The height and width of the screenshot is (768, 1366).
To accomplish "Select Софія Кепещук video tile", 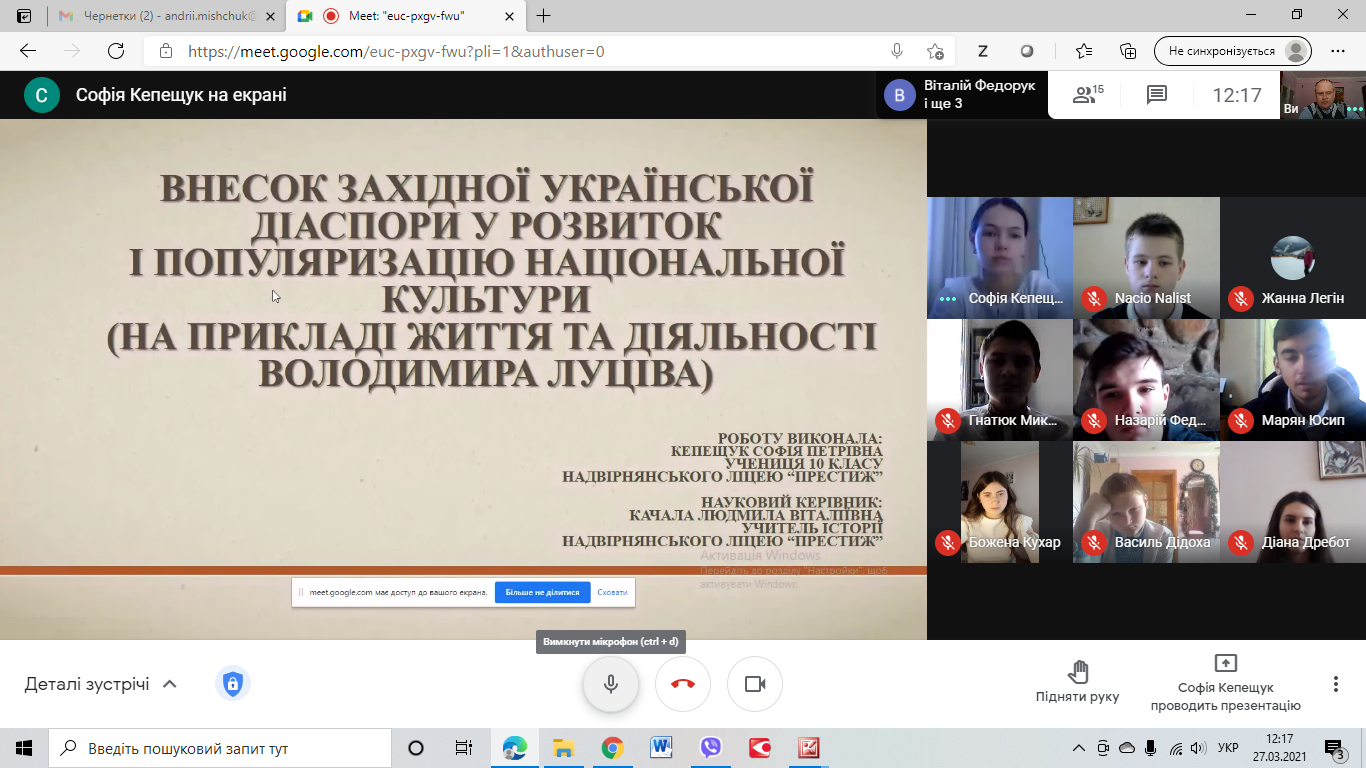I will 999,257.
